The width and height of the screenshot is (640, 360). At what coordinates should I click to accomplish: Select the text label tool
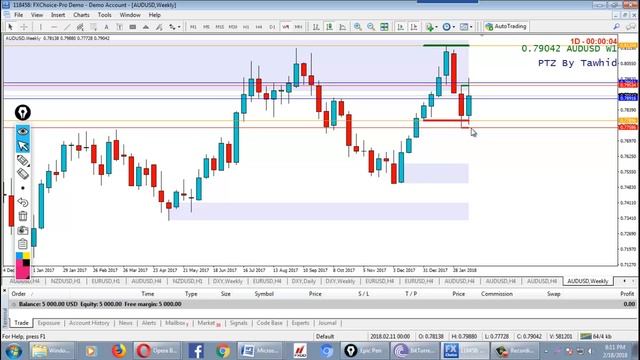coord(120,27)
